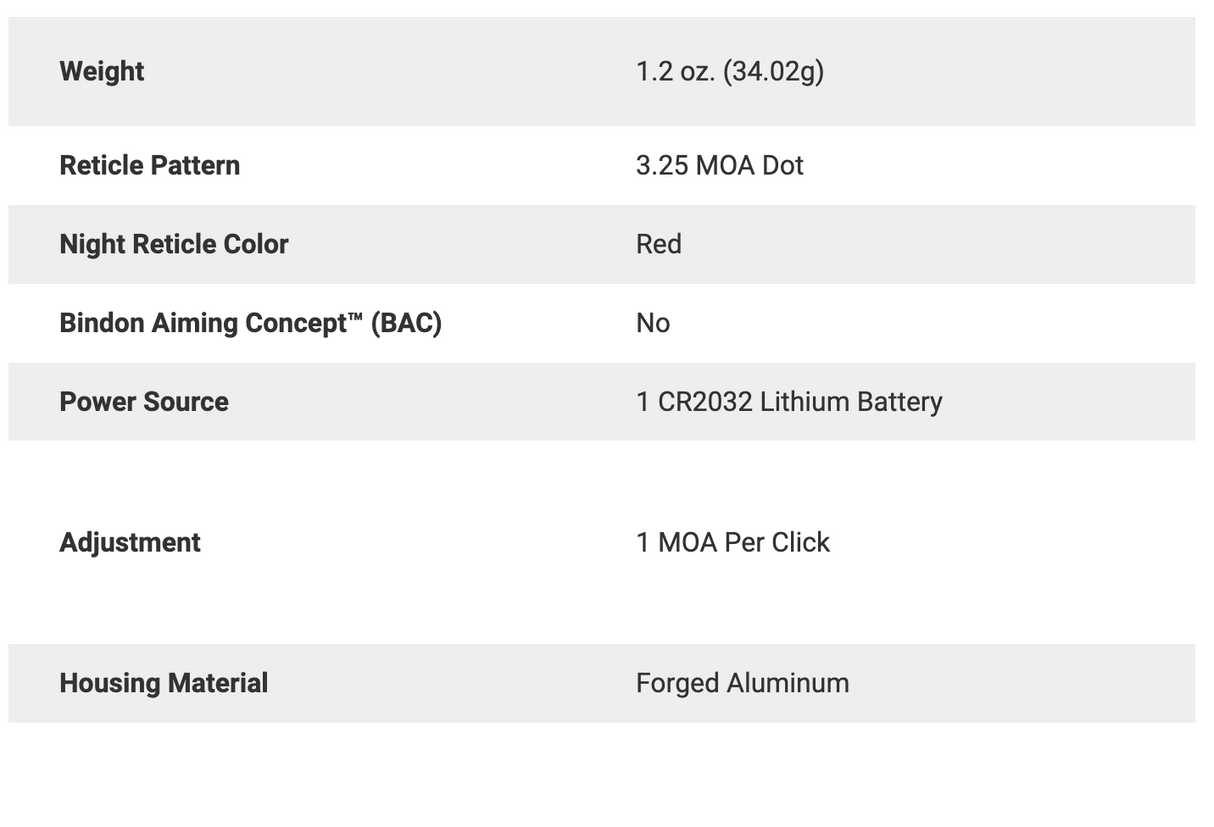Click the word Aluminum in housing value
The width and height of the screenshot is (1214, 827).
click(788, 683)
